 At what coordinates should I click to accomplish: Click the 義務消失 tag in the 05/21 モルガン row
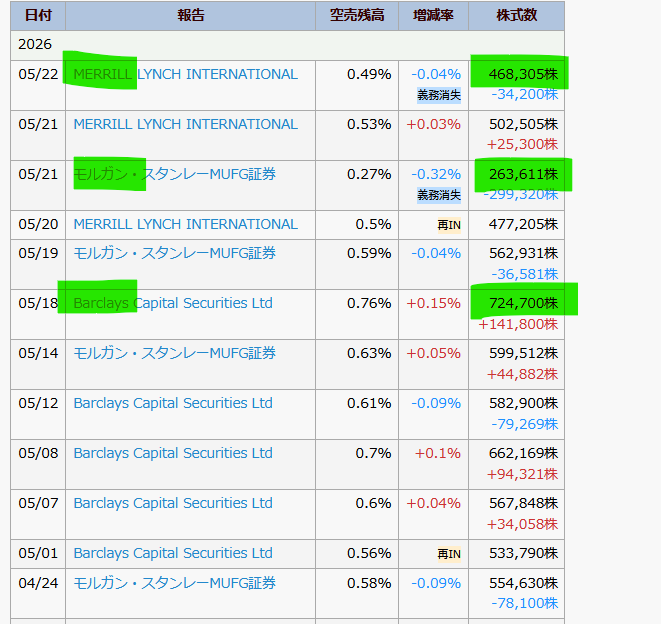click(439, 195)
